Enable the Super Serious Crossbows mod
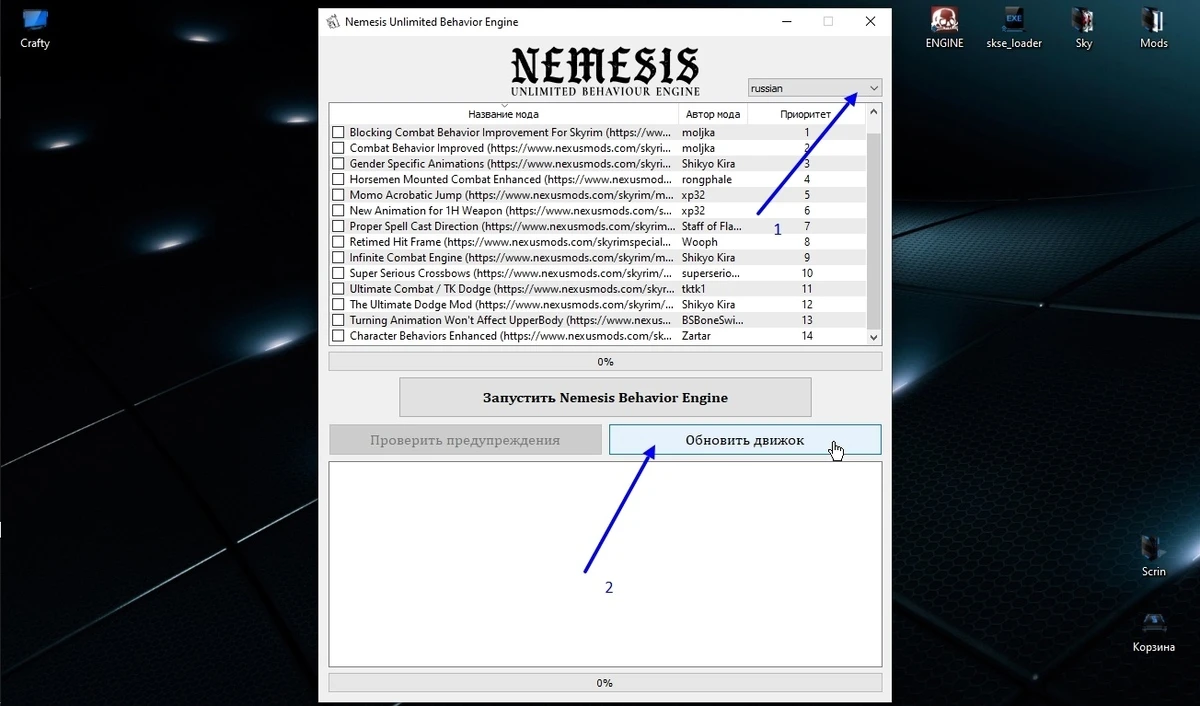Image resolution: width=1200 pixels, height=706 pixels. (338, 273)
